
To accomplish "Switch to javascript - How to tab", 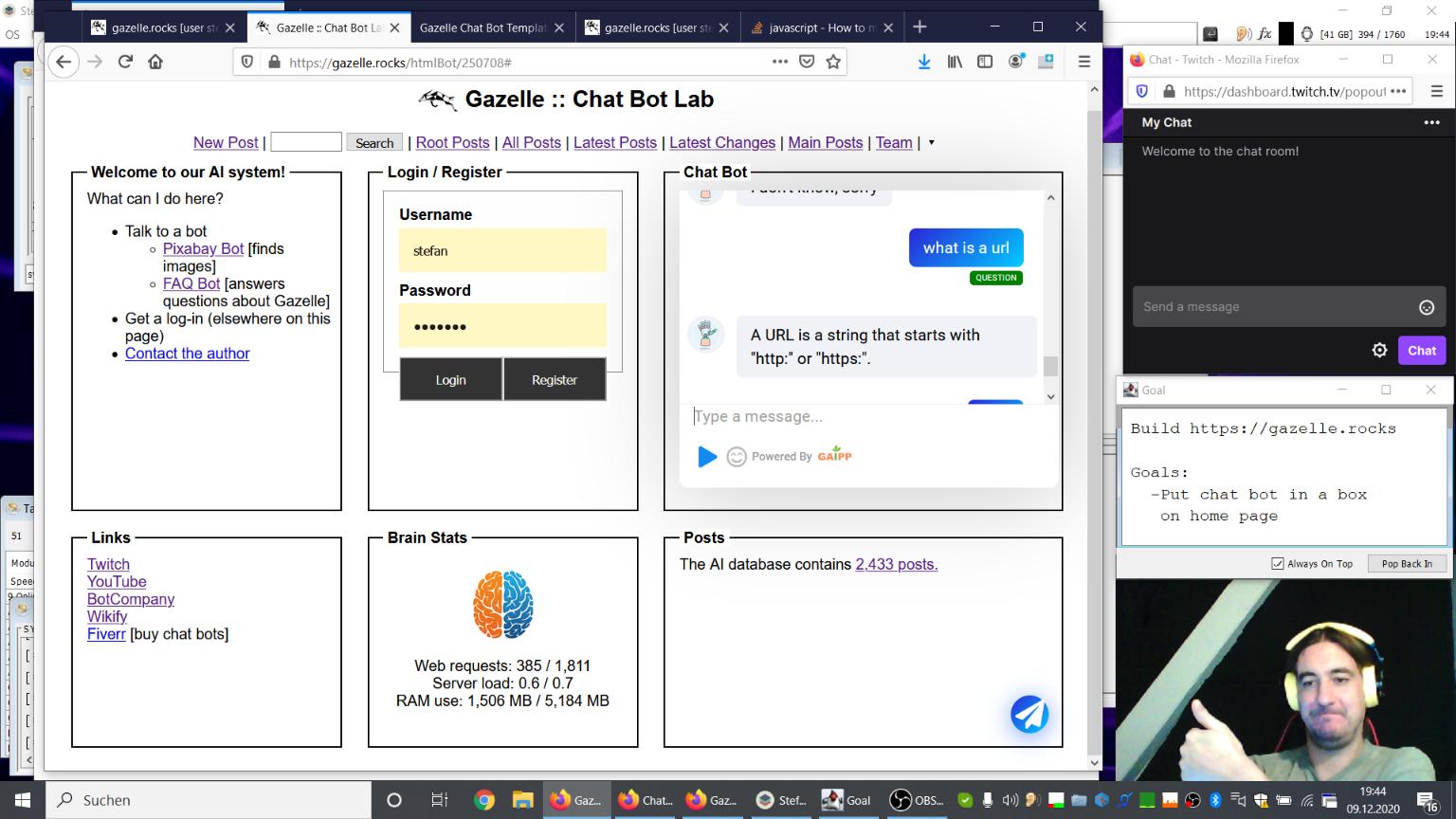I will point(815,27).
